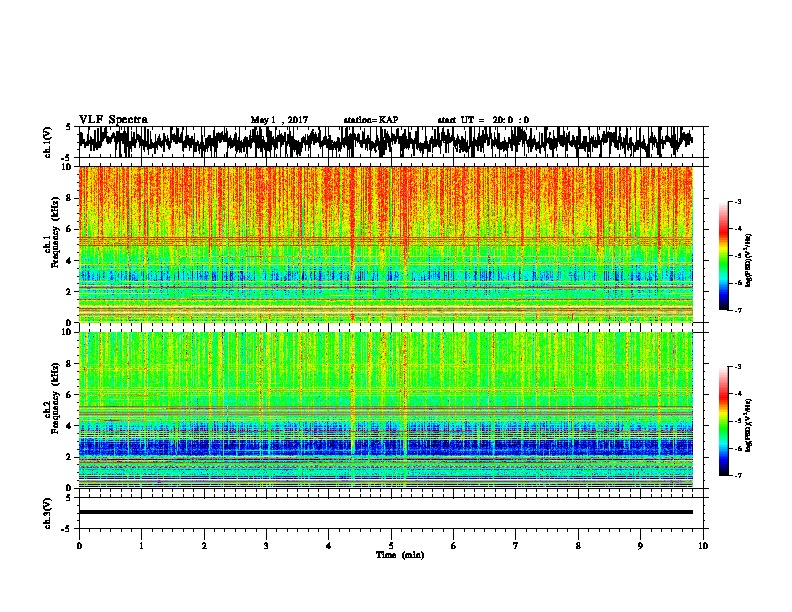Click the time axis tick label "9"

[640, 546]
